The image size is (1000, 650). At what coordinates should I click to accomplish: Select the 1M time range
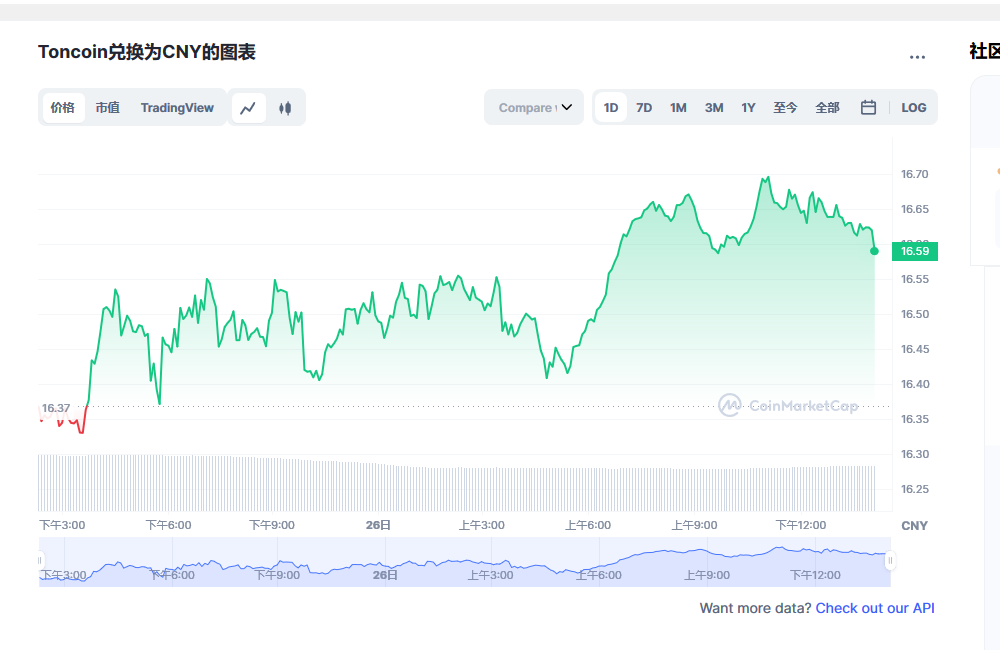click(x=678, y=108)
